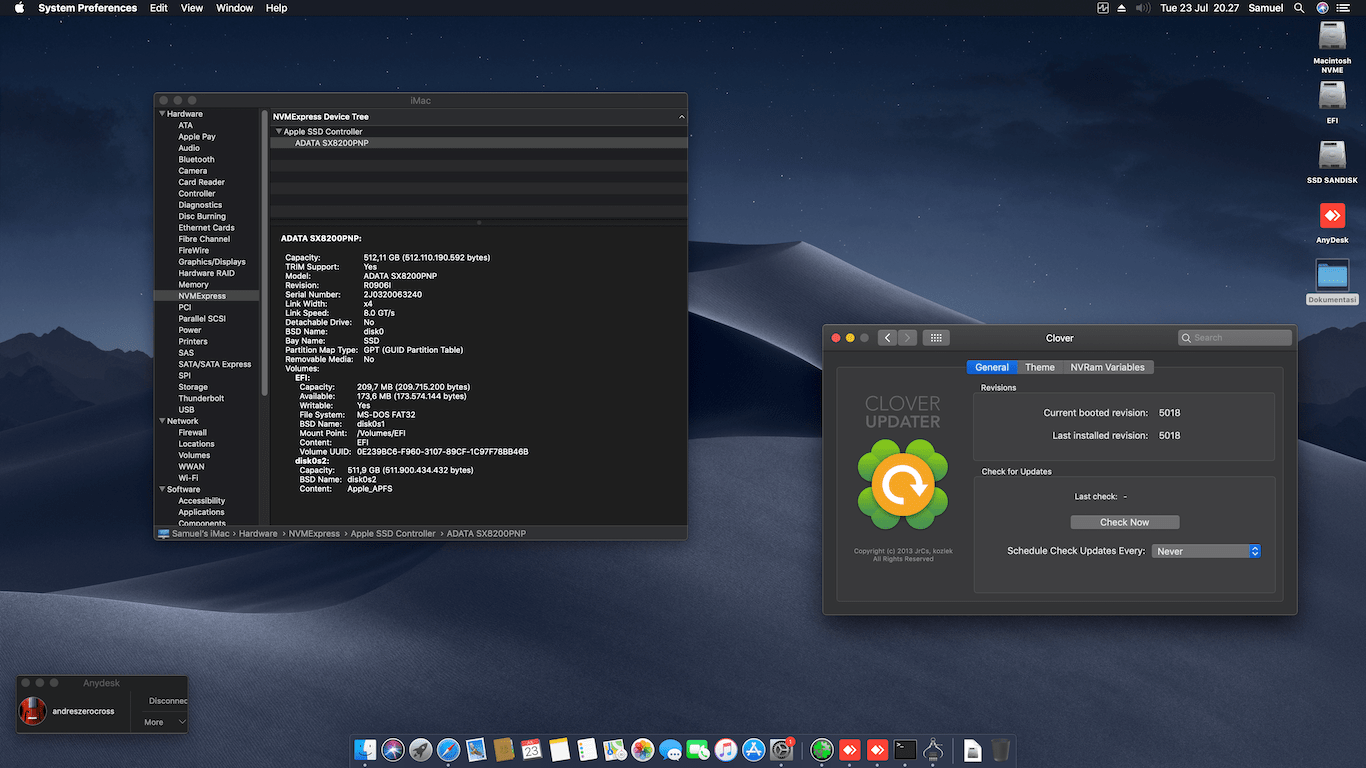This screenshot has height=768, width=1366.
Task: Select Thunderbolt in hardware sidebar
Action: (201, 398)
